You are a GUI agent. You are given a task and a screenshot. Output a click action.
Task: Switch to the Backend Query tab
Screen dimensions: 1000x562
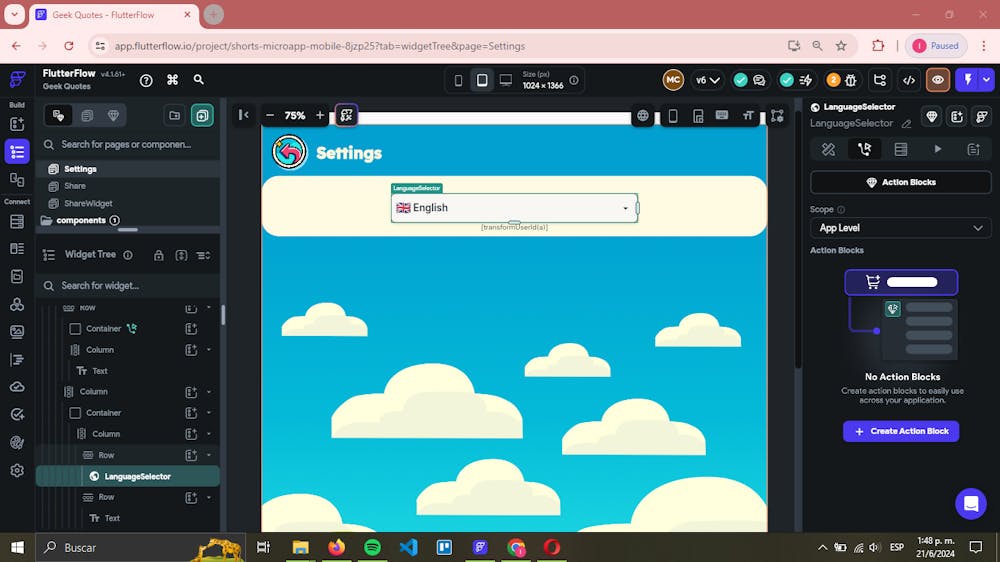[901, 149]
